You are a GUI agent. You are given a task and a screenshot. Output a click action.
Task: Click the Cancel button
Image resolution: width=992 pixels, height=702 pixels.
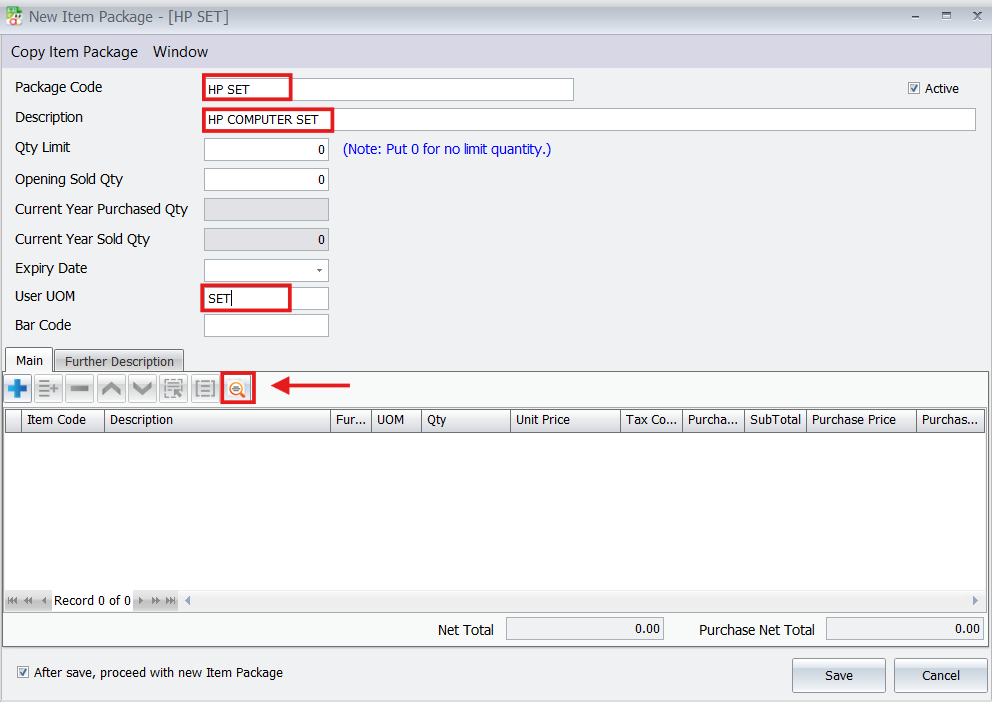(x=940, y=675)
